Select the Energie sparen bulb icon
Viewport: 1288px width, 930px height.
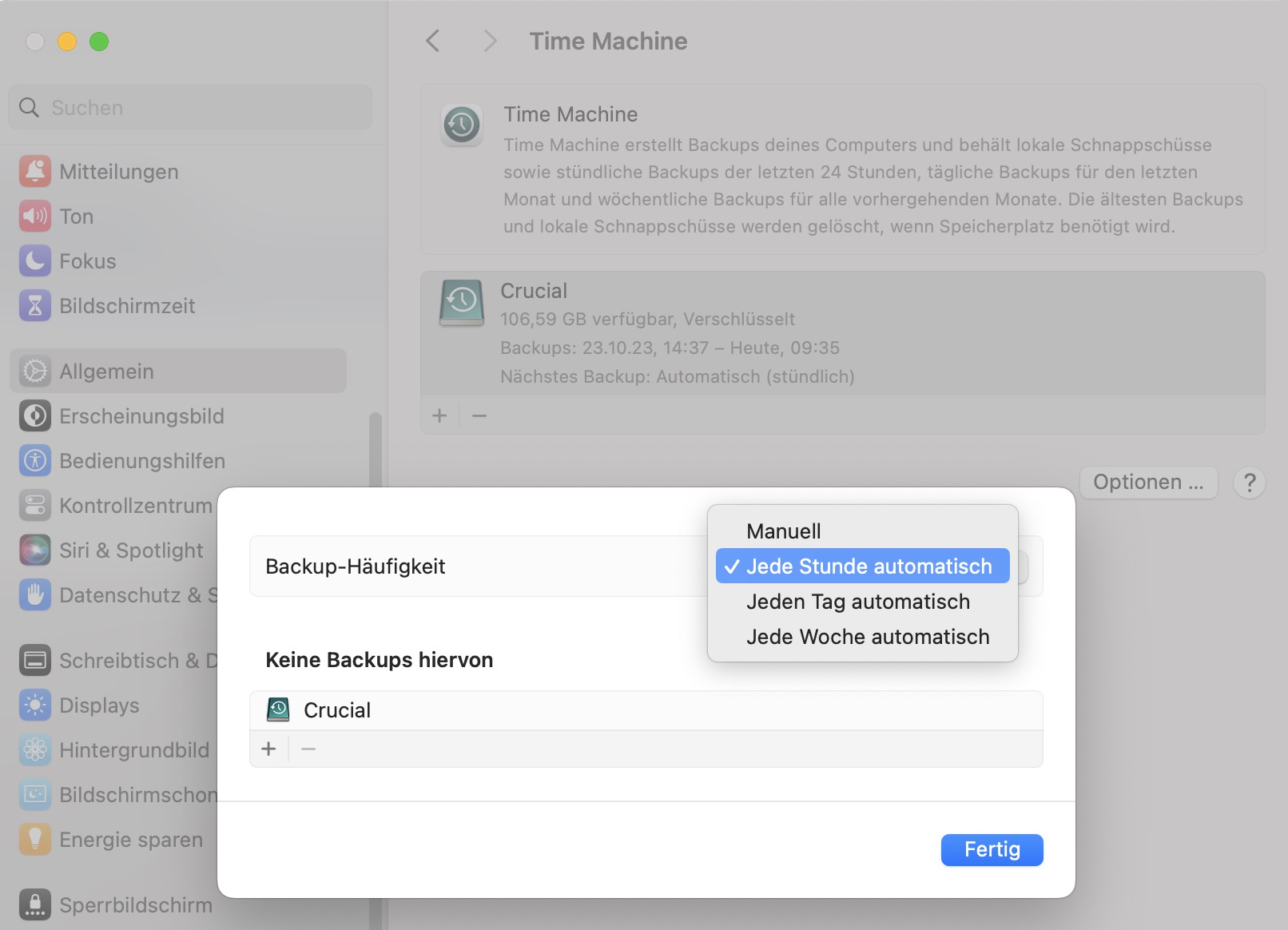point(35,840)
